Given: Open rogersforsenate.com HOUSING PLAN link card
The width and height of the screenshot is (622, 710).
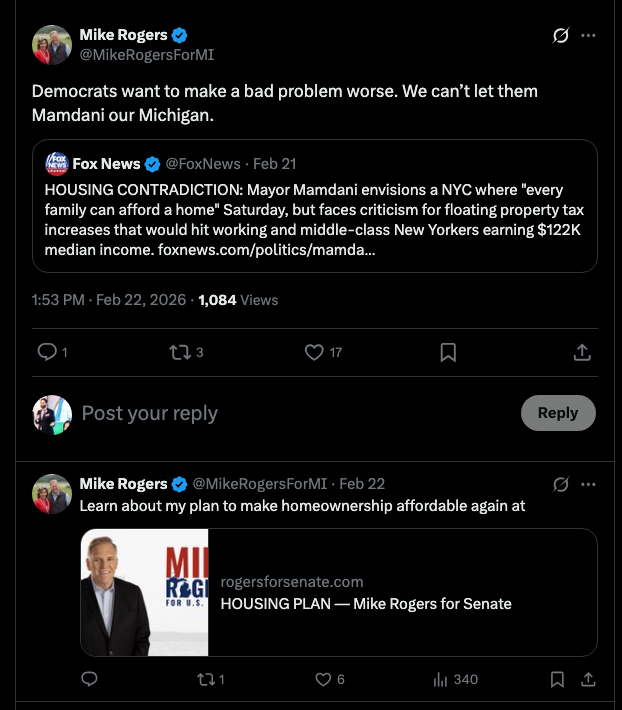Looking at the screenshot, I should (338, 592).
